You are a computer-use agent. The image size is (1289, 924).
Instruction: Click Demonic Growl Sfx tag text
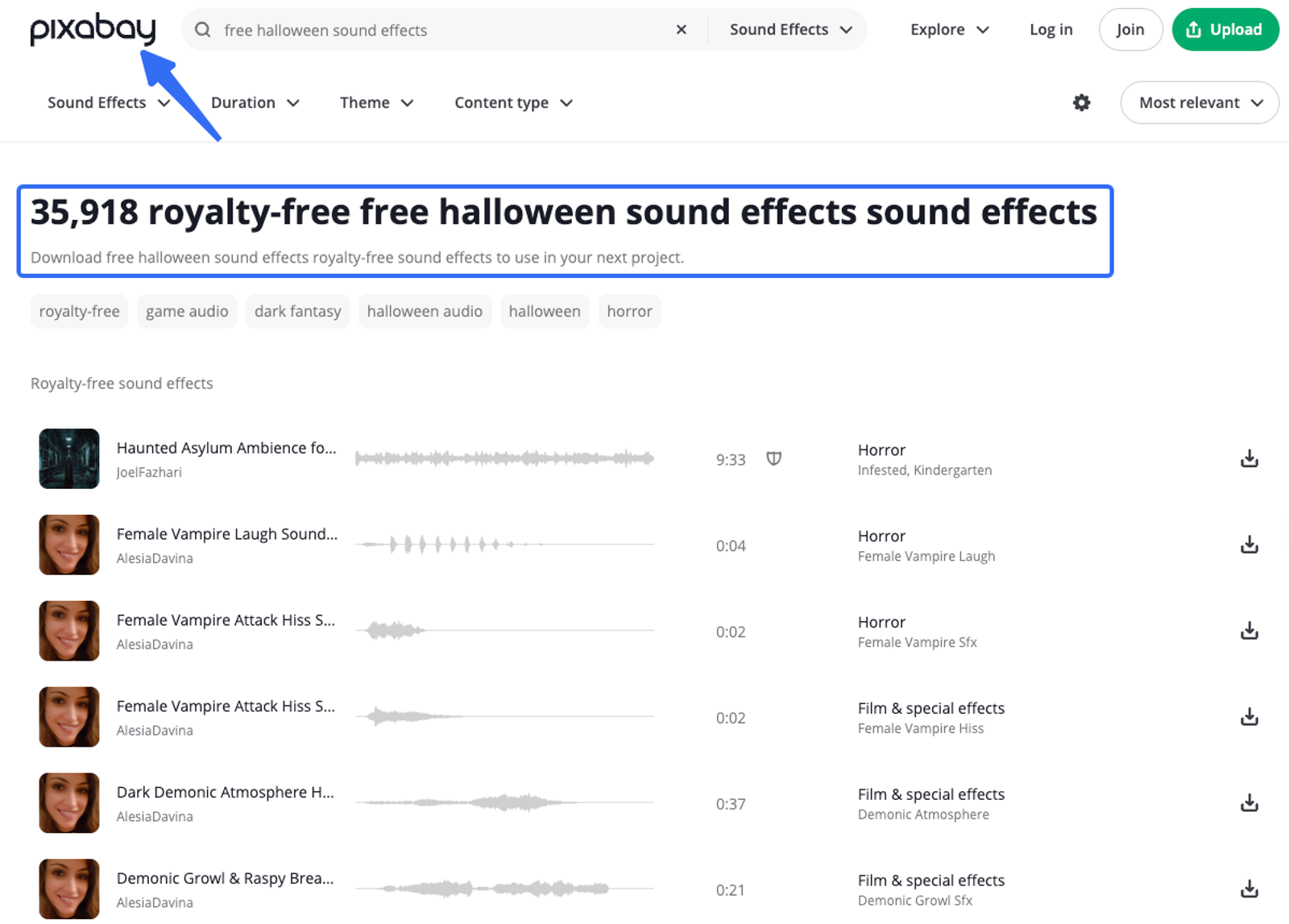pos(914,901)
